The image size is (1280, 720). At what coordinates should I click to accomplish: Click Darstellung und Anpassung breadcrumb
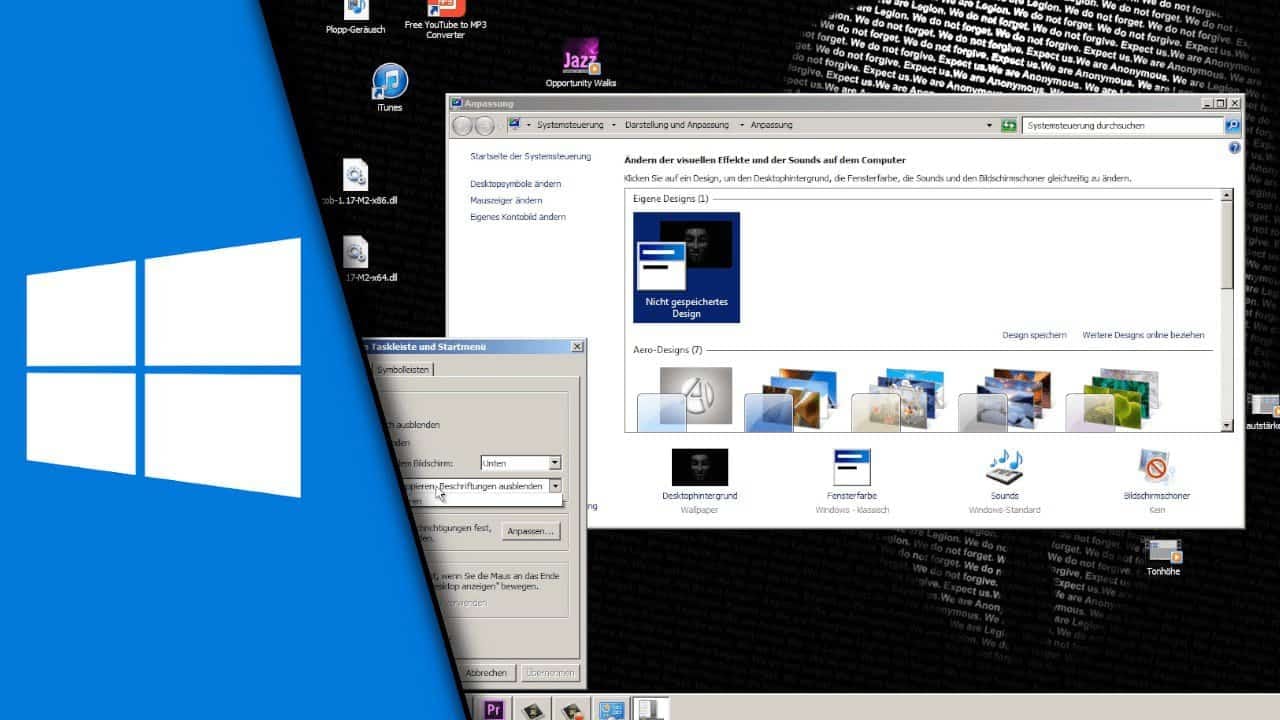tap(677, 126)
